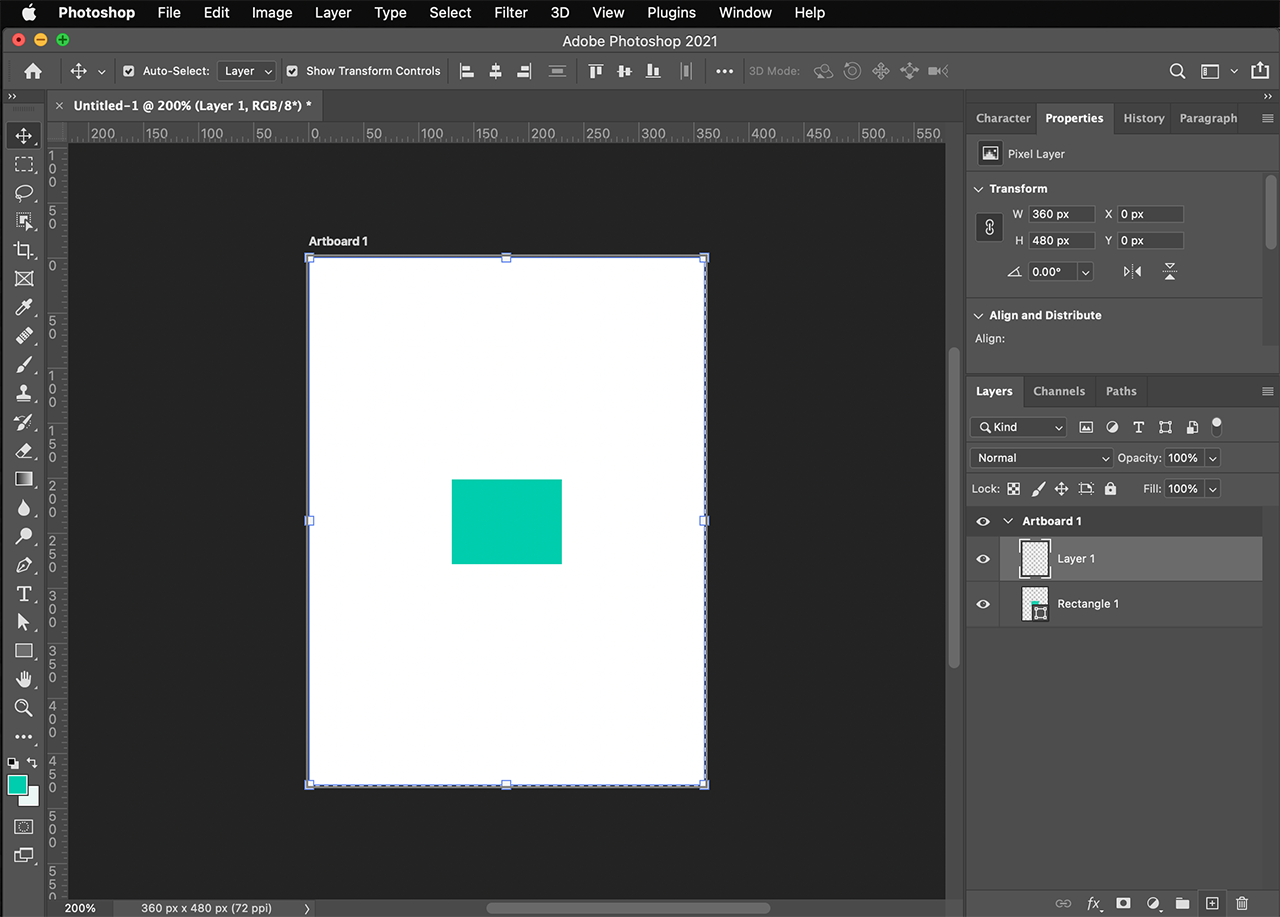The image size is (1280, 917).
Task: Select the Hand tool
Action: pos(24,679)
